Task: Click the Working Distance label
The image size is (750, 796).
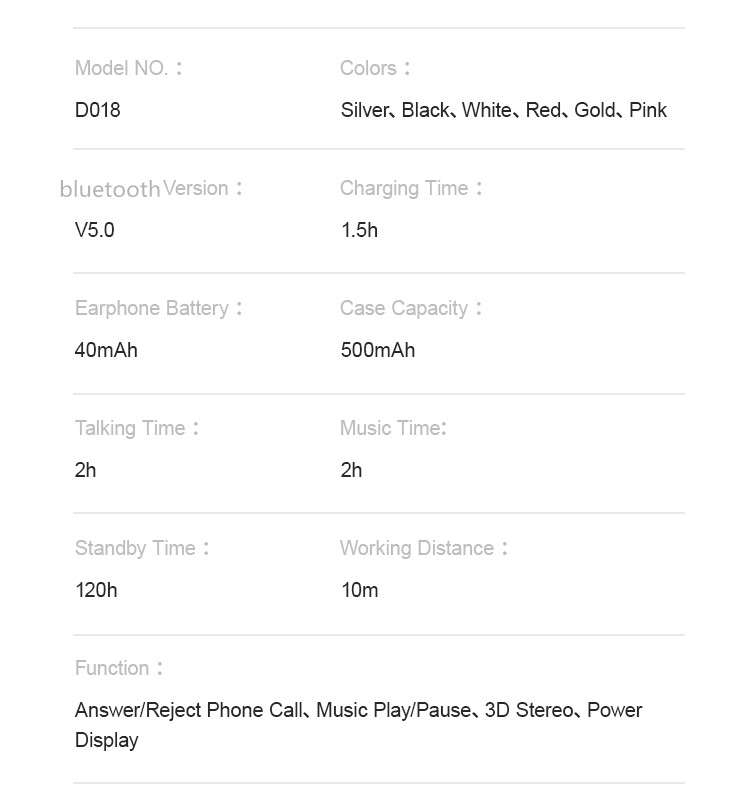Action: click(x=424, y=548)
